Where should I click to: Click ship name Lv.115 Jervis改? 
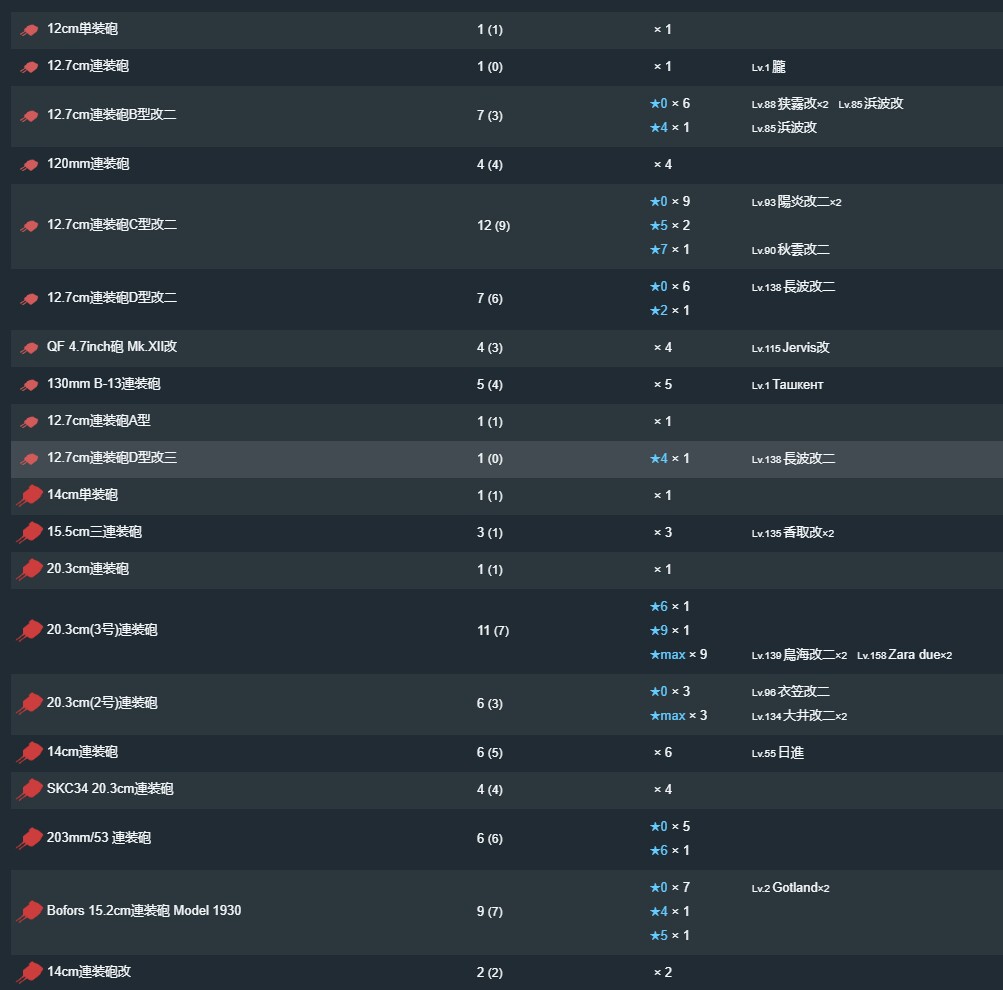tap(791, 347)
